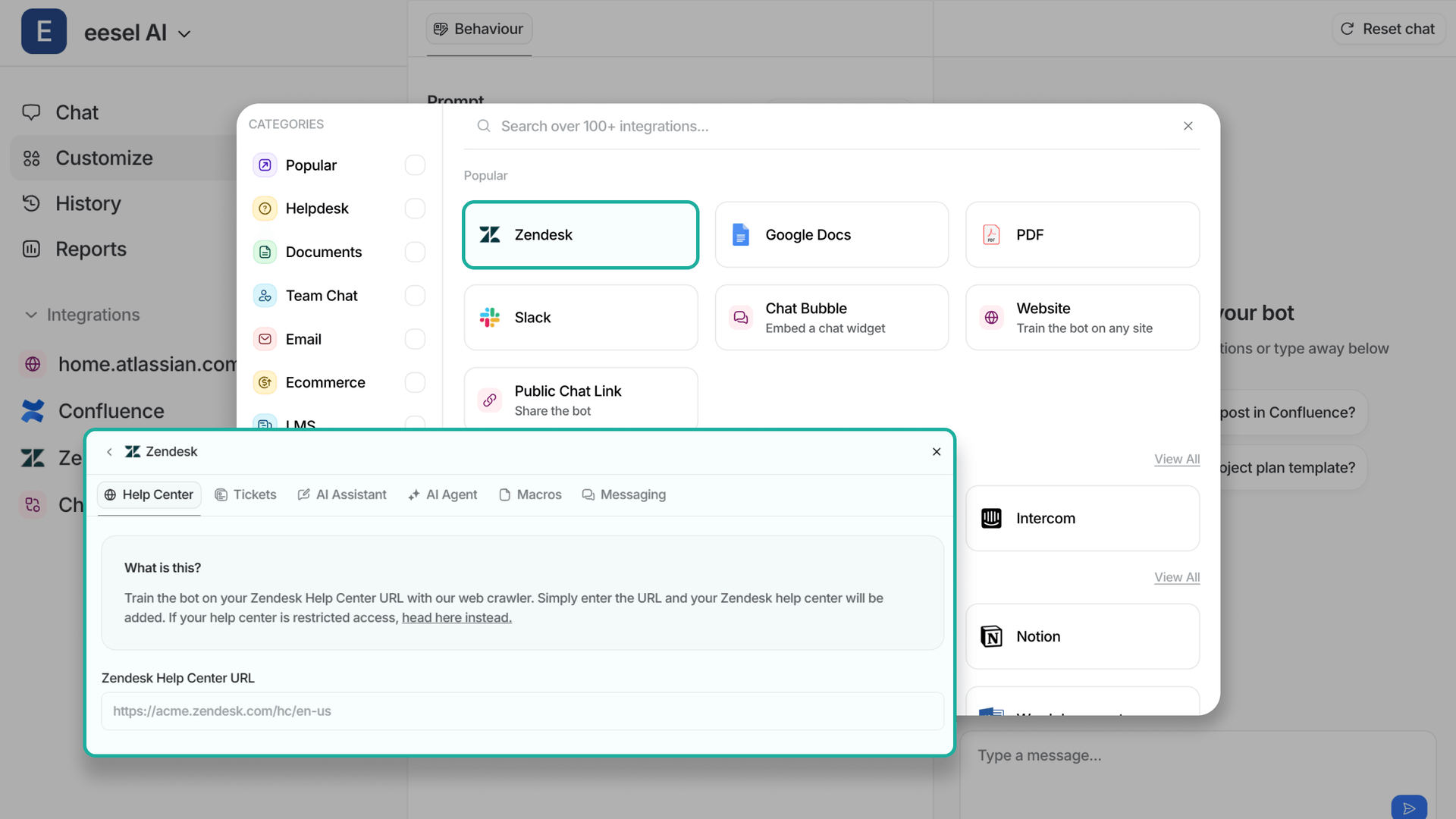Switch to the Macros tab
This screenshot has width=1456, height=819.
[530, 495]
